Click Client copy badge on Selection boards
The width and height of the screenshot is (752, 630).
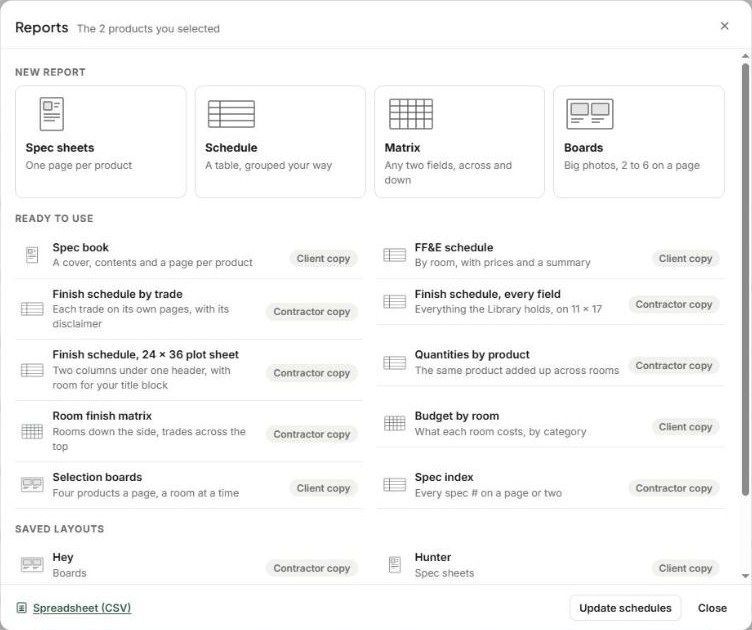[323, 488]
